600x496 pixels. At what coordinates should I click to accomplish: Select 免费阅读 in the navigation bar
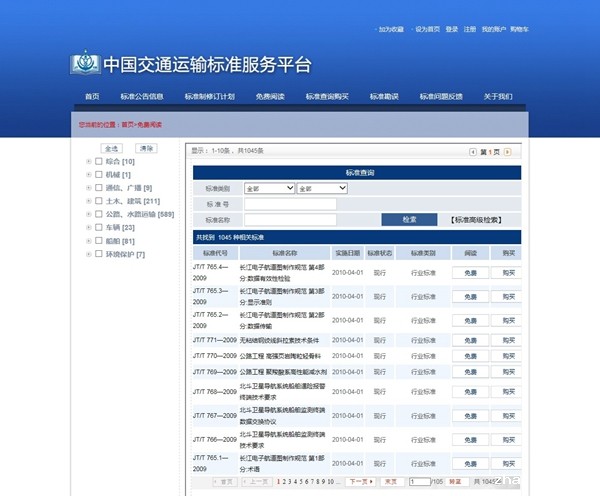pyautogui.click(x=270, y=97)
